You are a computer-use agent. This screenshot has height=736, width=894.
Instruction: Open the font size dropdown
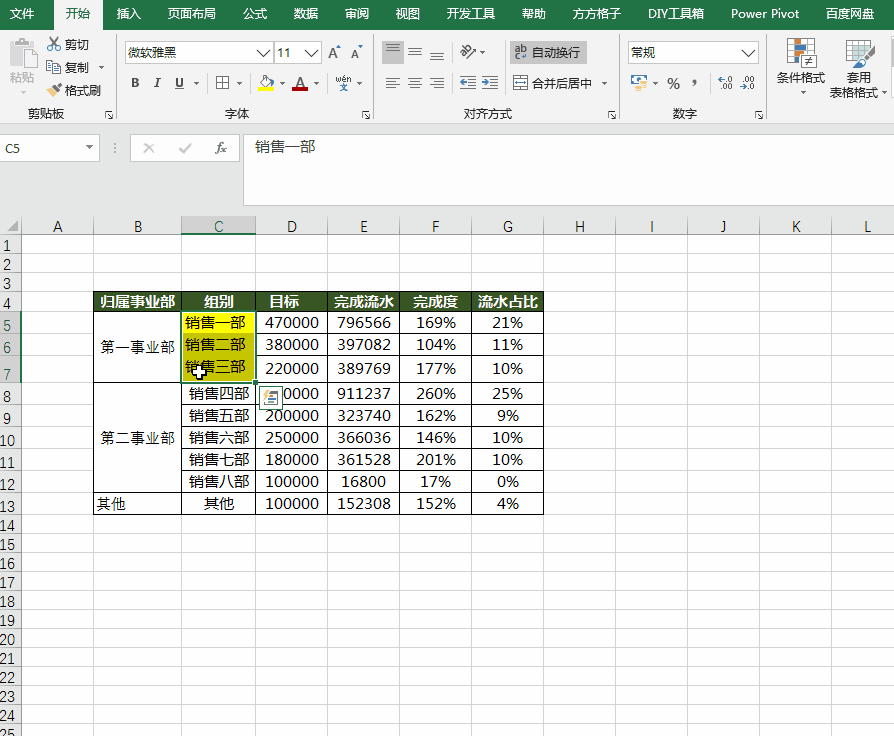(x=311, y=53)
